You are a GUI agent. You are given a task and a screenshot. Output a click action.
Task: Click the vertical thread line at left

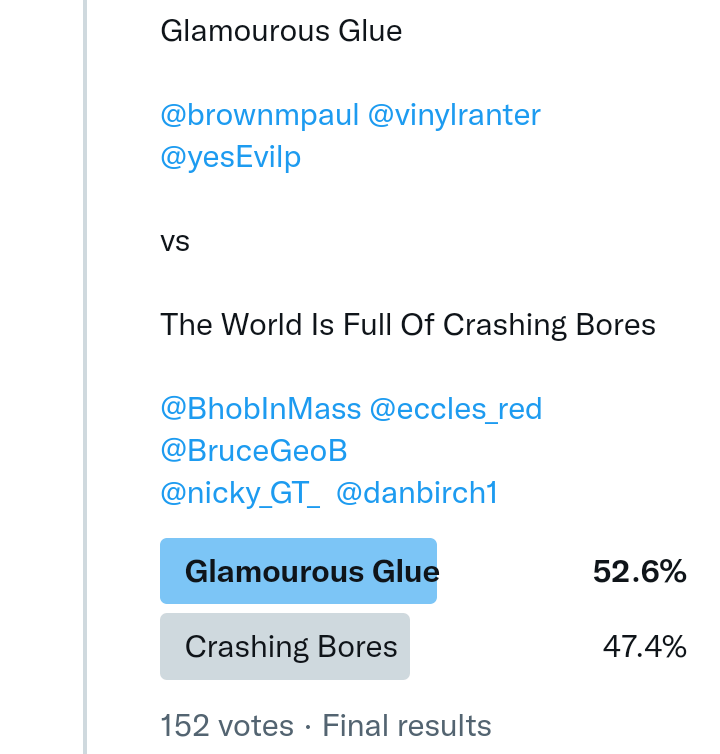pyautogui.click(x=85, y=377)
